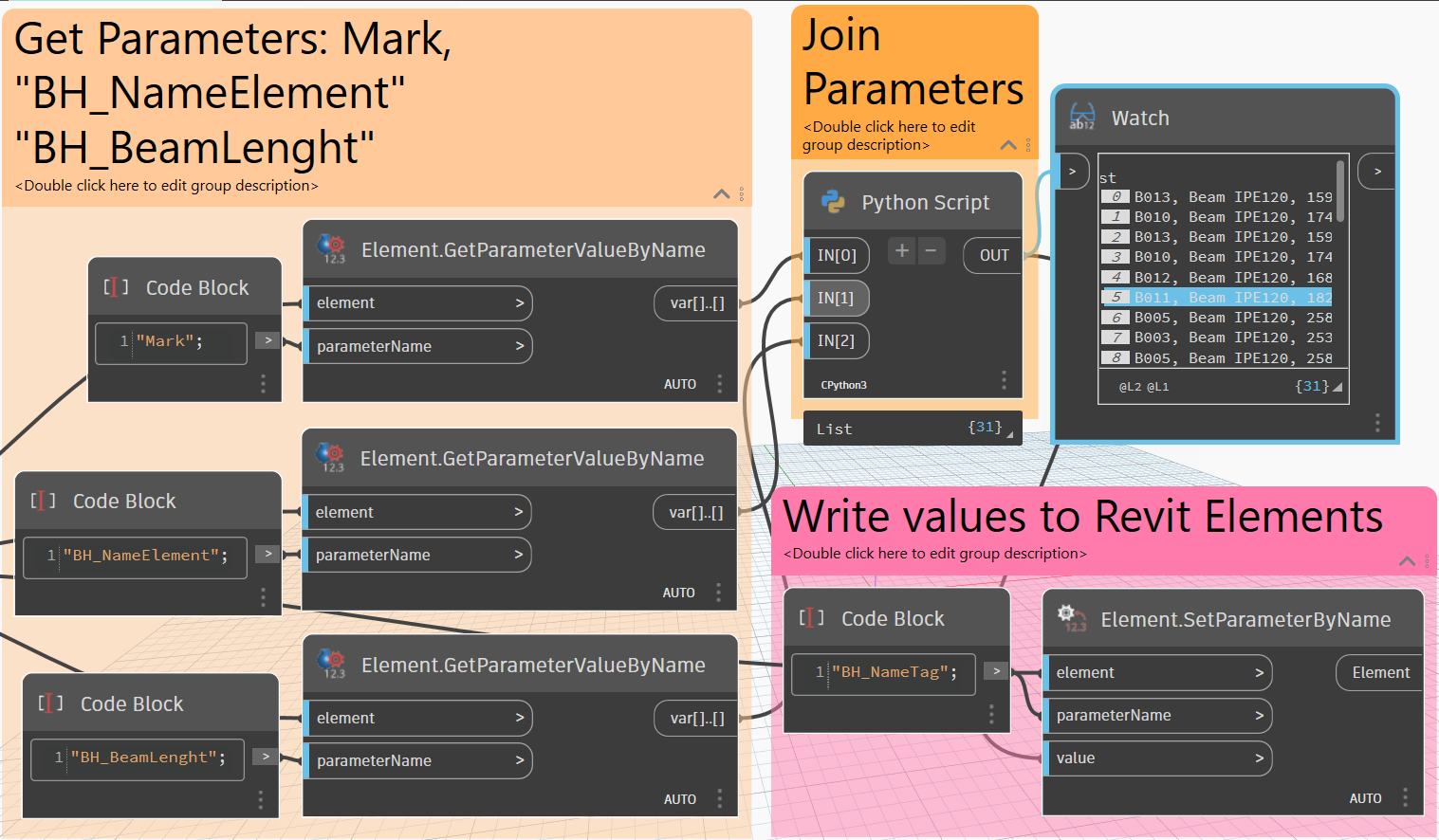Click the Watch node output port arrow
Screen dimensions: 1439x840
(1377, 172)
